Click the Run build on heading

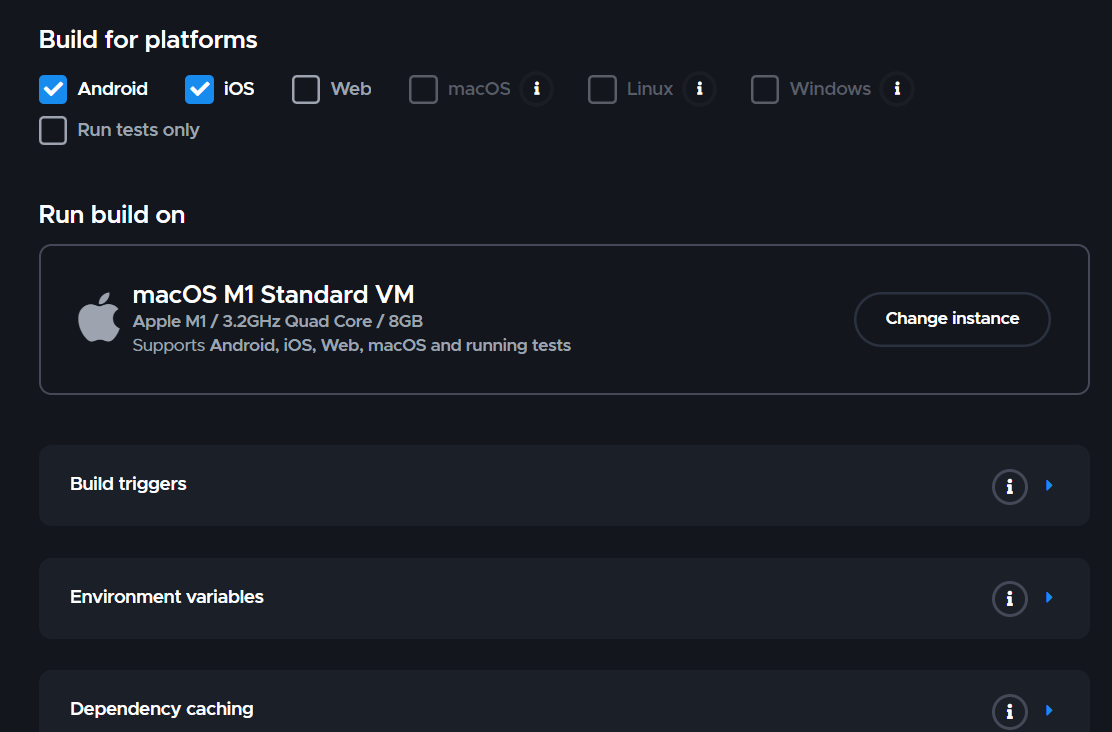click(112, 214)
